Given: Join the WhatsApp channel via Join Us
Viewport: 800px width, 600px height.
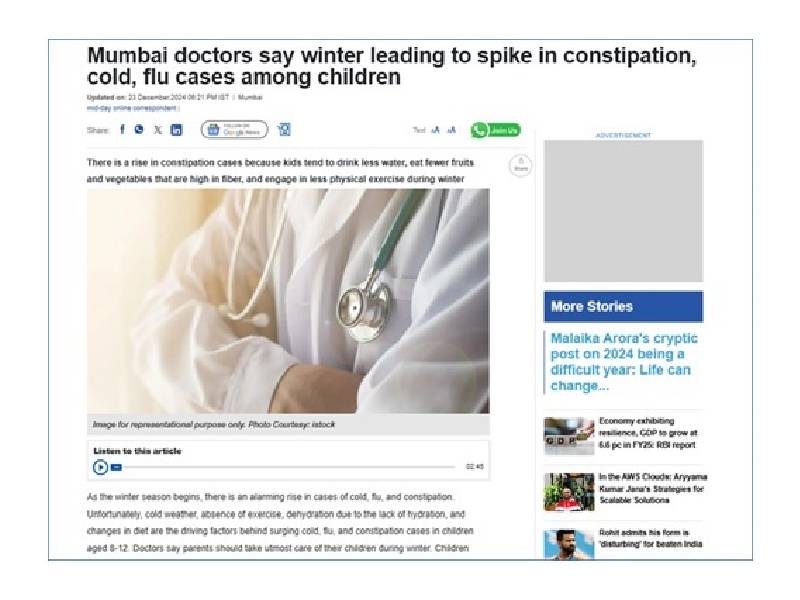Looking at the screenshot, I should click(495, 130).
